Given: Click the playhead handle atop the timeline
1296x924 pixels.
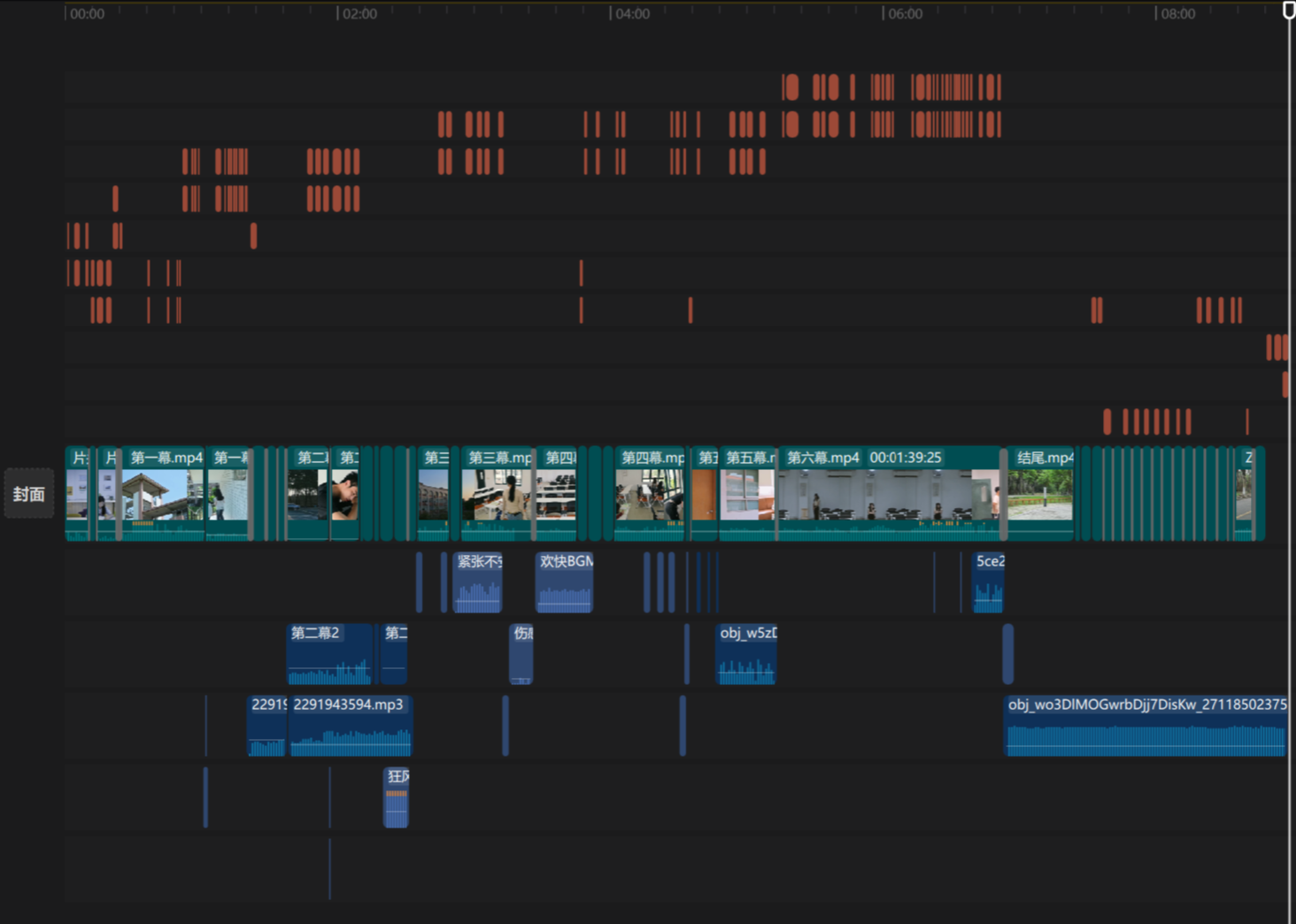Looking at the screenshot, I should point(1289,10).
